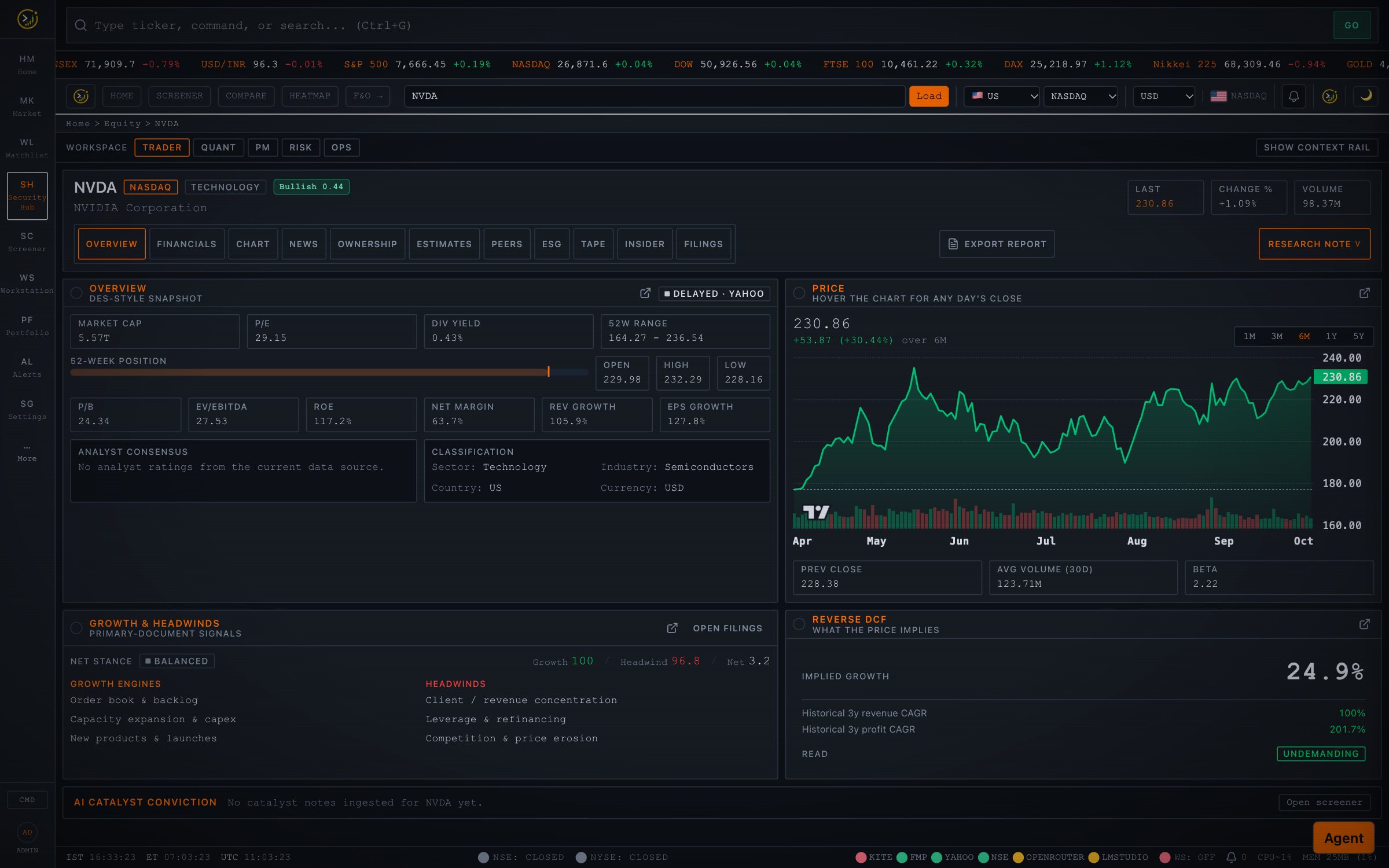Open Security Hub in sidebar
Image resolution: width=1389 pixels, height=868 pixels.
[x=27, y=196]
